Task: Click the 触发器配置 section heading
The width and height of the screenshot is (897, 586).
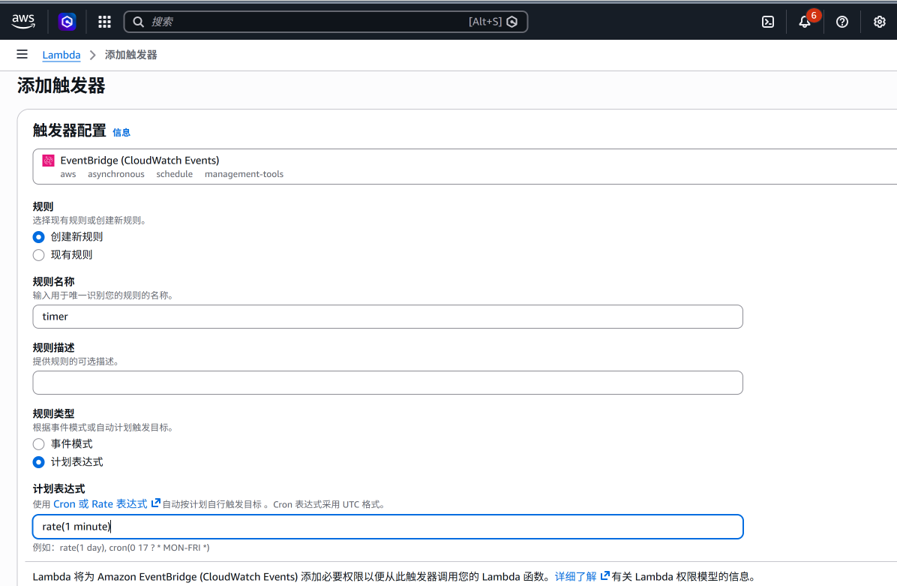Action: click(69, 130)
